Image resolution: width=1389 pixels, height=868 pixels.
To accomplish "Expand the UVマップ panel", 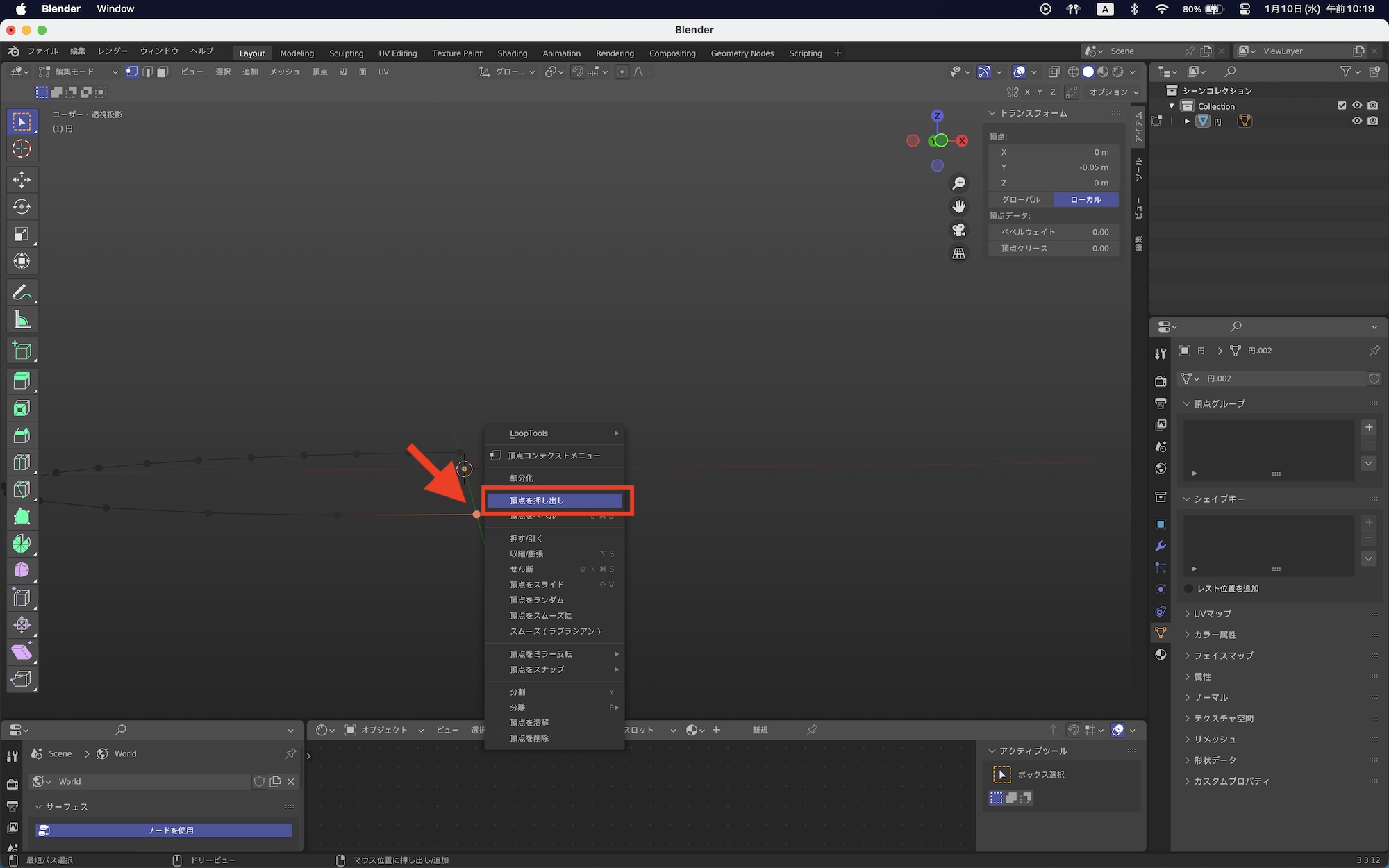I will (x=1213, y=614).
